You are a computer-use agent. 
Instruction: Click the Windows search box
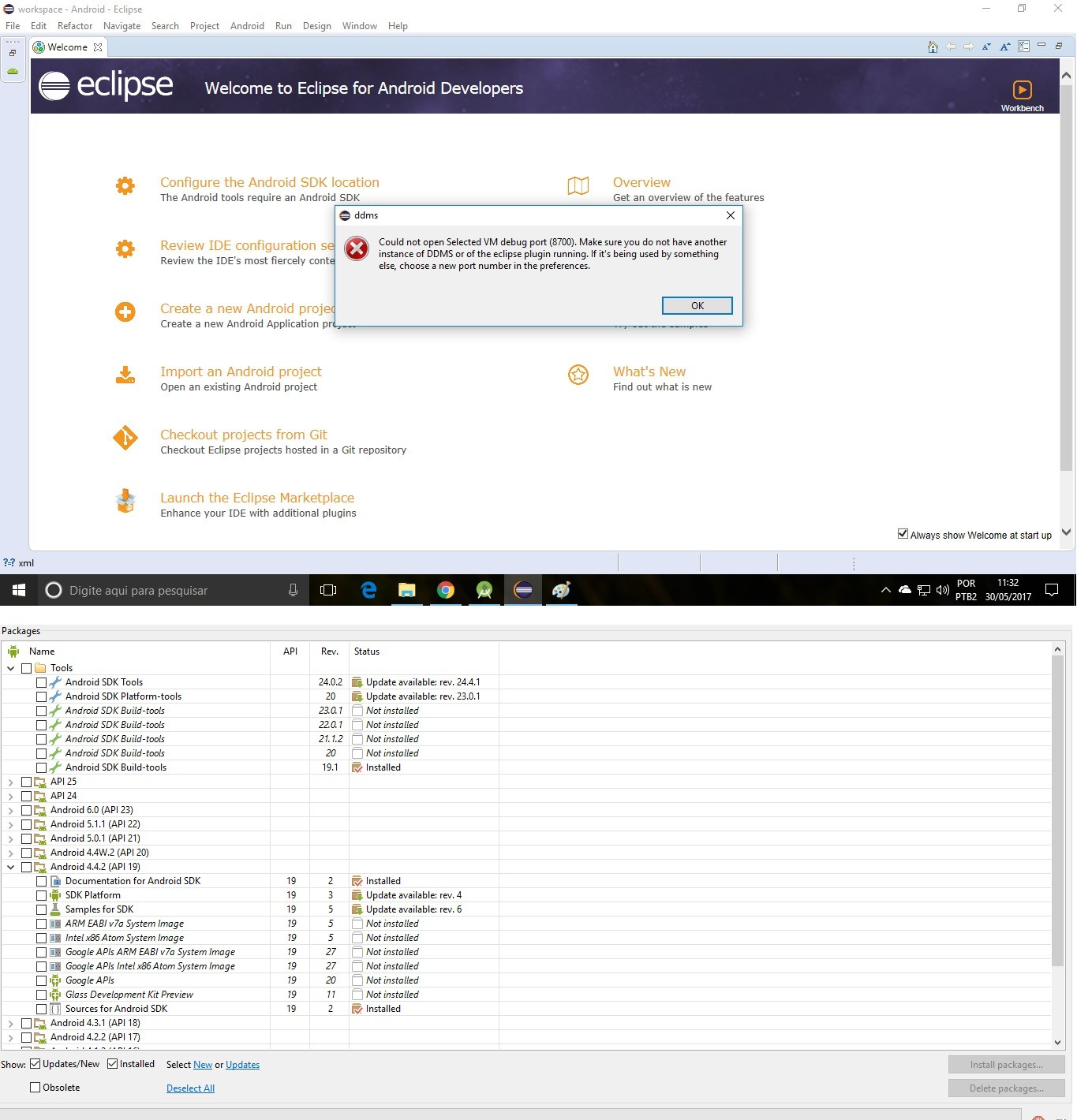[172, 590]
